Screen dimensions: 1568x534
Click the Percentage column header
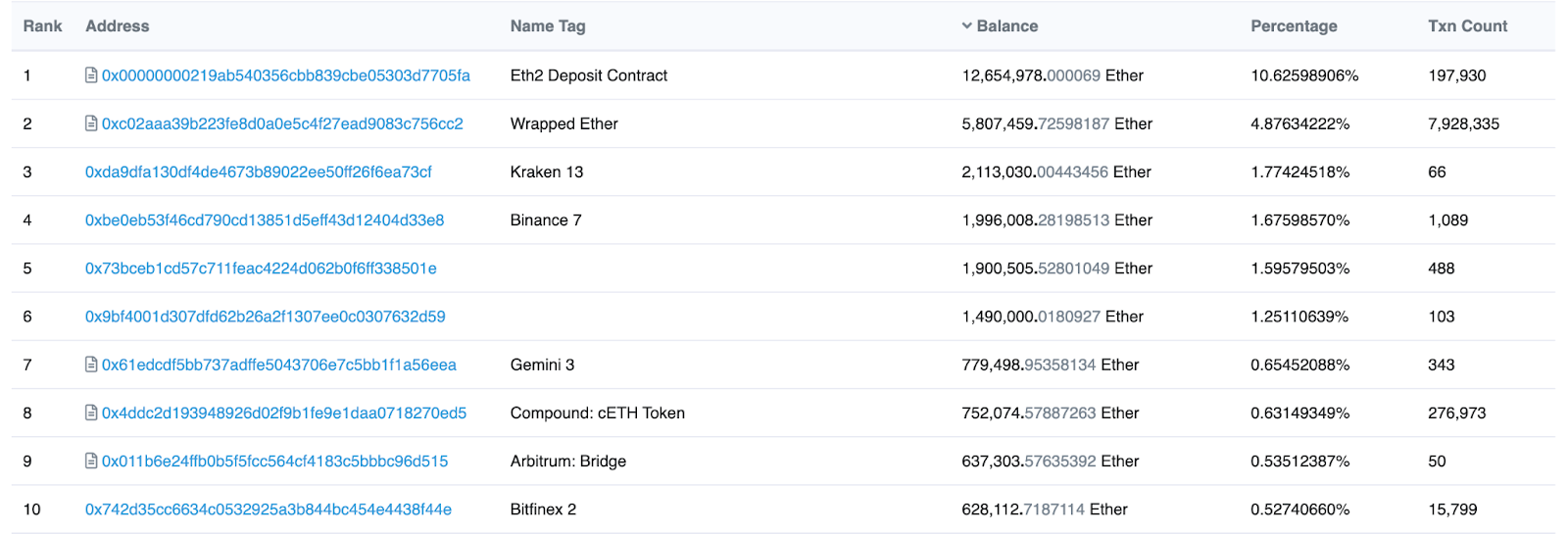click(1294, 26)
